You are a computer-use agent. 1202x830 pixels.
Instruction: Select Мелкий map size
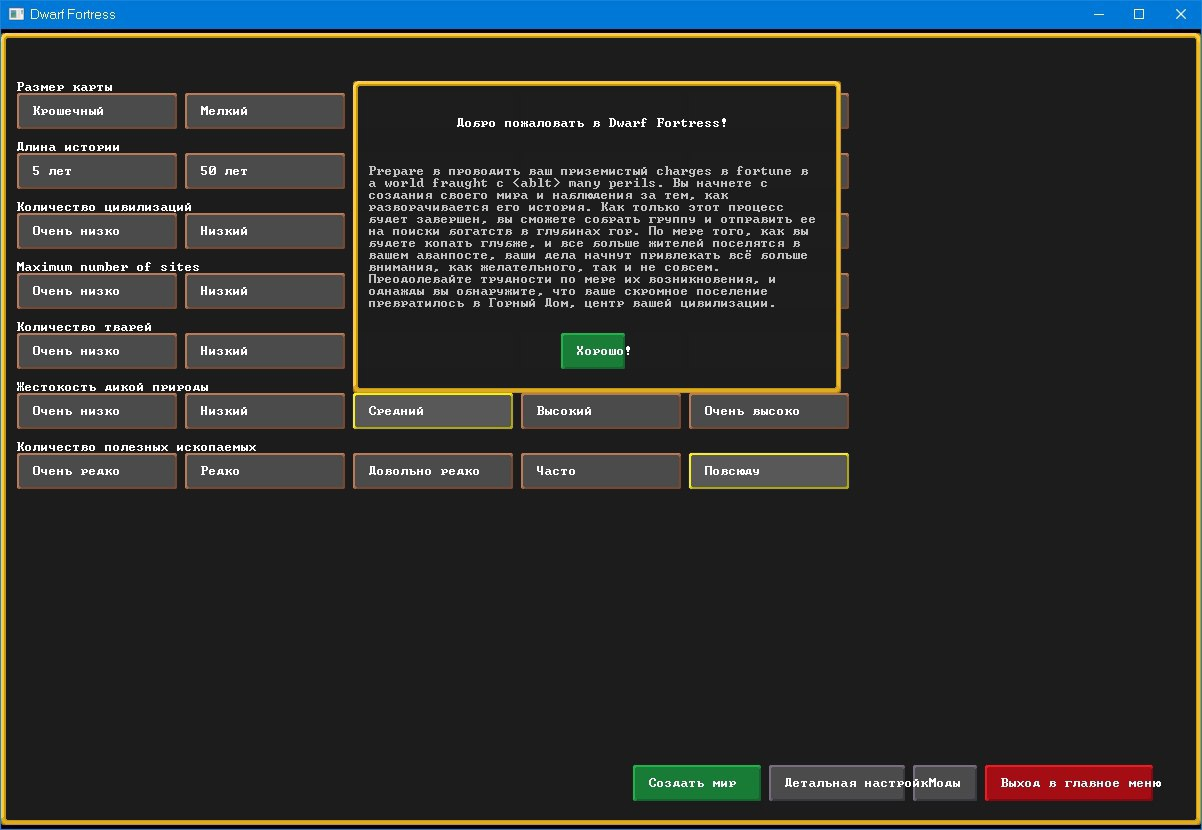click(x=265, y=111)
